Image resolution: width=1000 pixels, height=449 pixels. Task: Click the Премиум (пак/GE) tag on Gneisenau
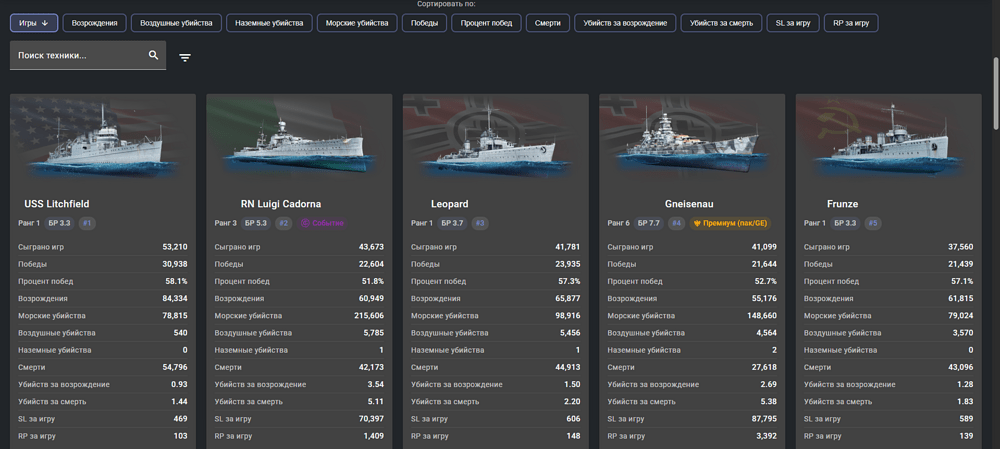(731, 223)
